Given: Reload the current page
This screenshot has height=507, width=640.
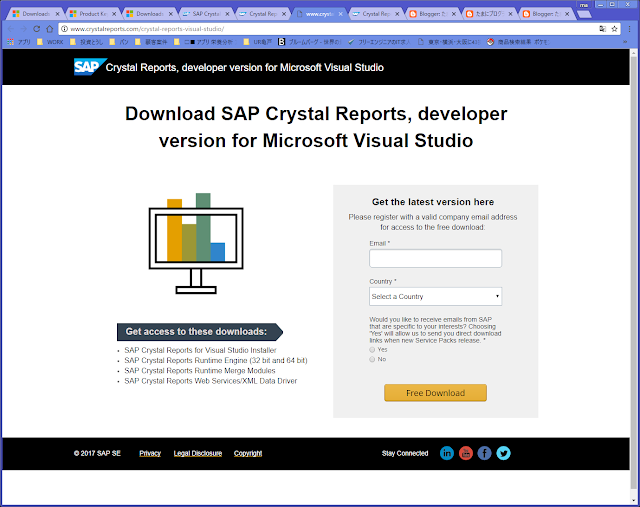Looking at the screenshot, I should tap(37, 29).
